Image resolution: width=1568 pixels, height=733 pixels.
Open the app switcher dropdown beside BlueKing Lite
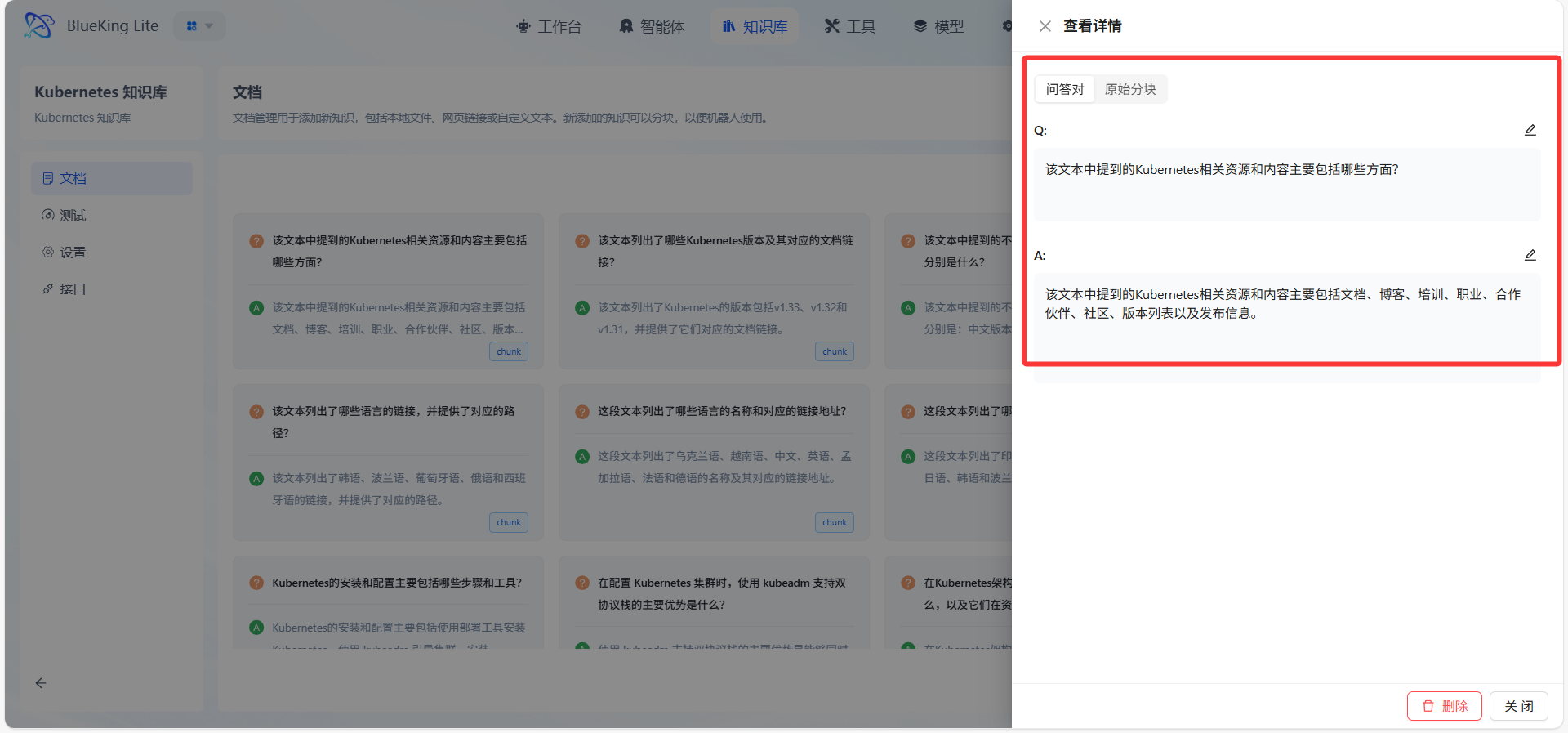199,26
